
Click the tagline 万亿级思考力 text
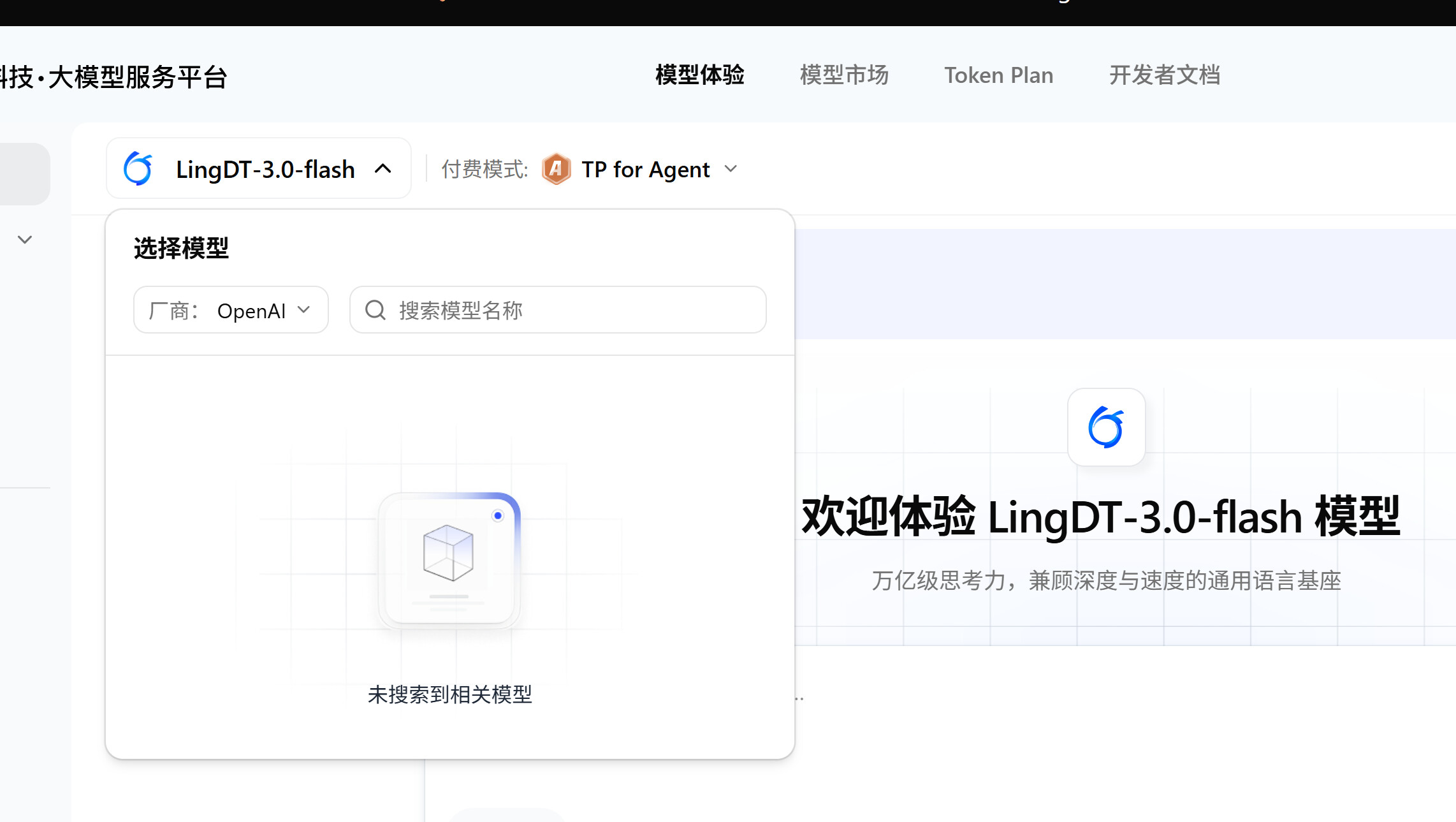click(1107, 581)
